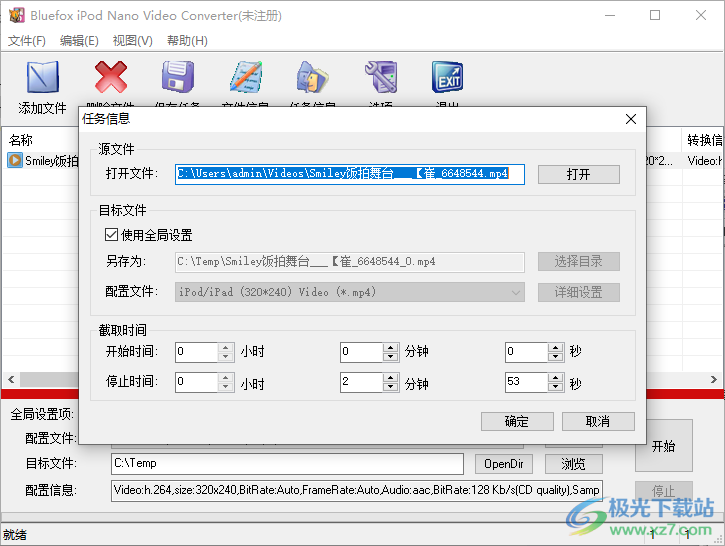Increase the start time minutes spinner
The height and width of the screenshot is (546, 725).
click(391, 347)
